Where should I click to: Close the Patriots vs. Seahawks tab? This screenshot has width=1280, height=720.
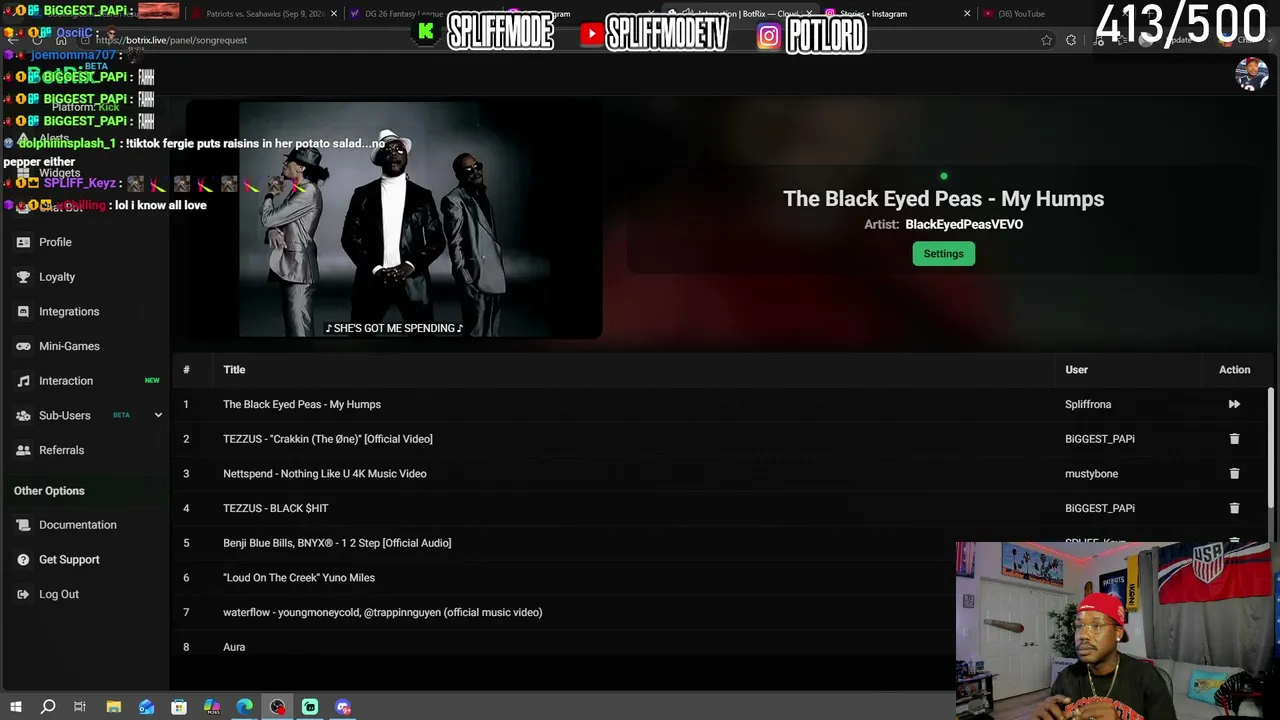[333, 14]
